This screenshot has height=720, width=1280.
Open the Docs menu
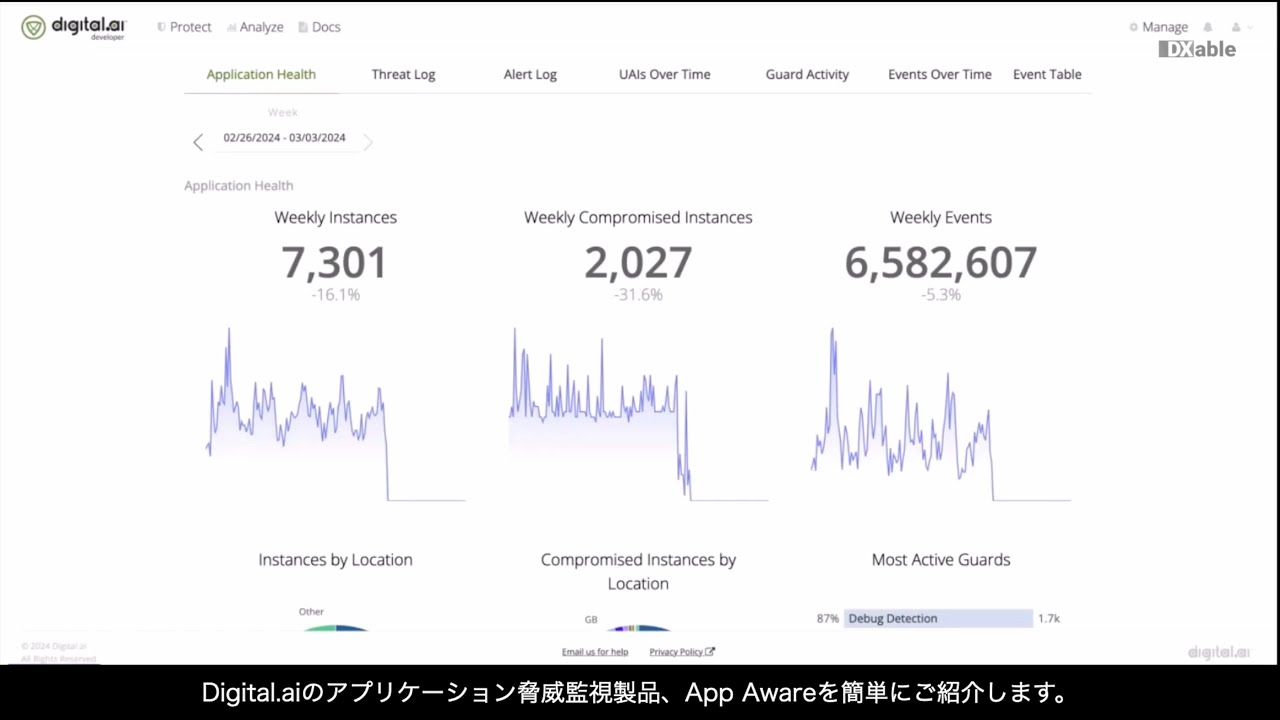click(320, 27)
